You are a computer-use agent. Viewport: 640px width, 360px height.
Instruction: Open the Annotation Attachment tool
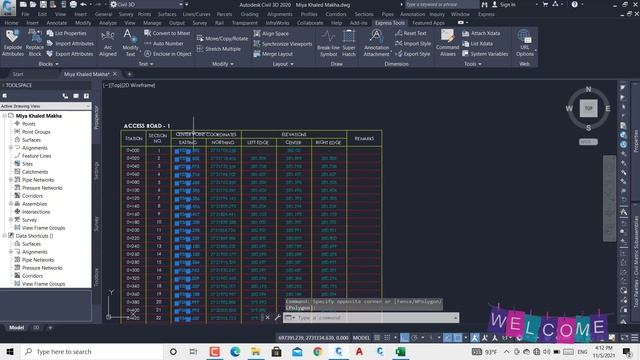point(376,43)
